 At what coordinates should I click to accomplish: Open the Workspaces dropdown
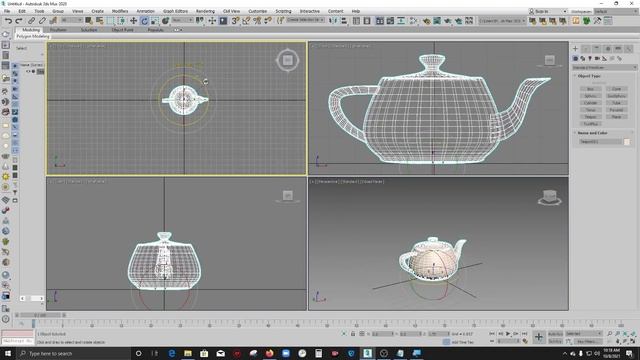(616, 11)
